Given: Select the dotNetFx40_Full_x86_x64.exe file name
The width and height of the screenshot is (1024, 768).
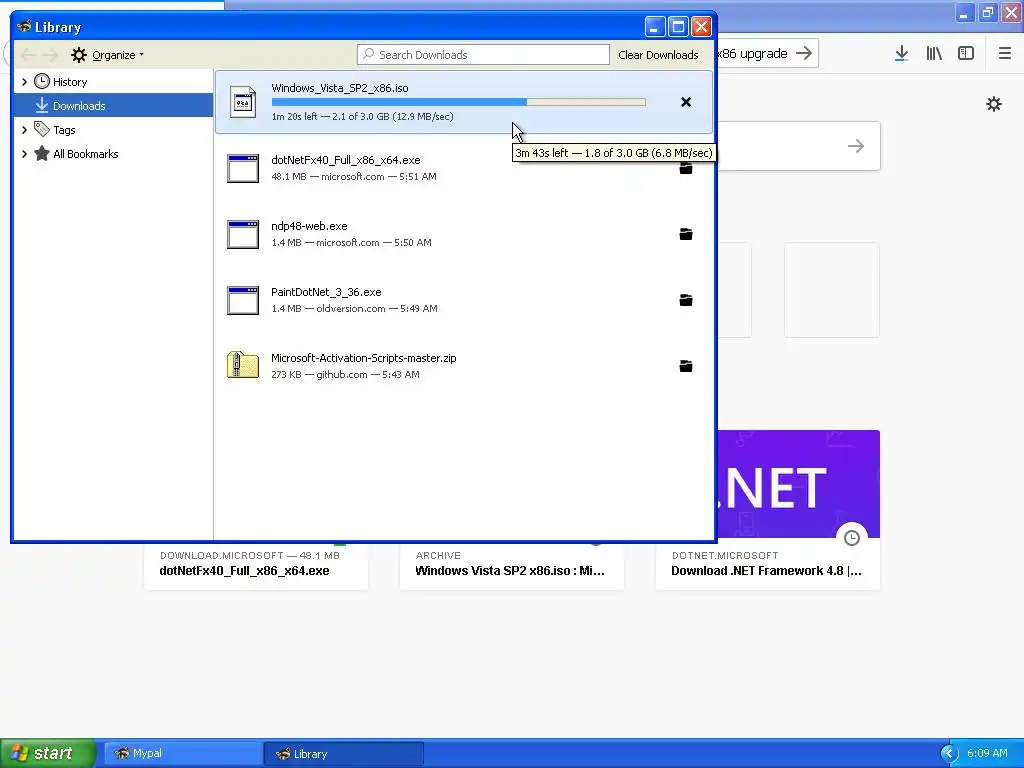Looking at the screenshot, I should coord(345,160).
